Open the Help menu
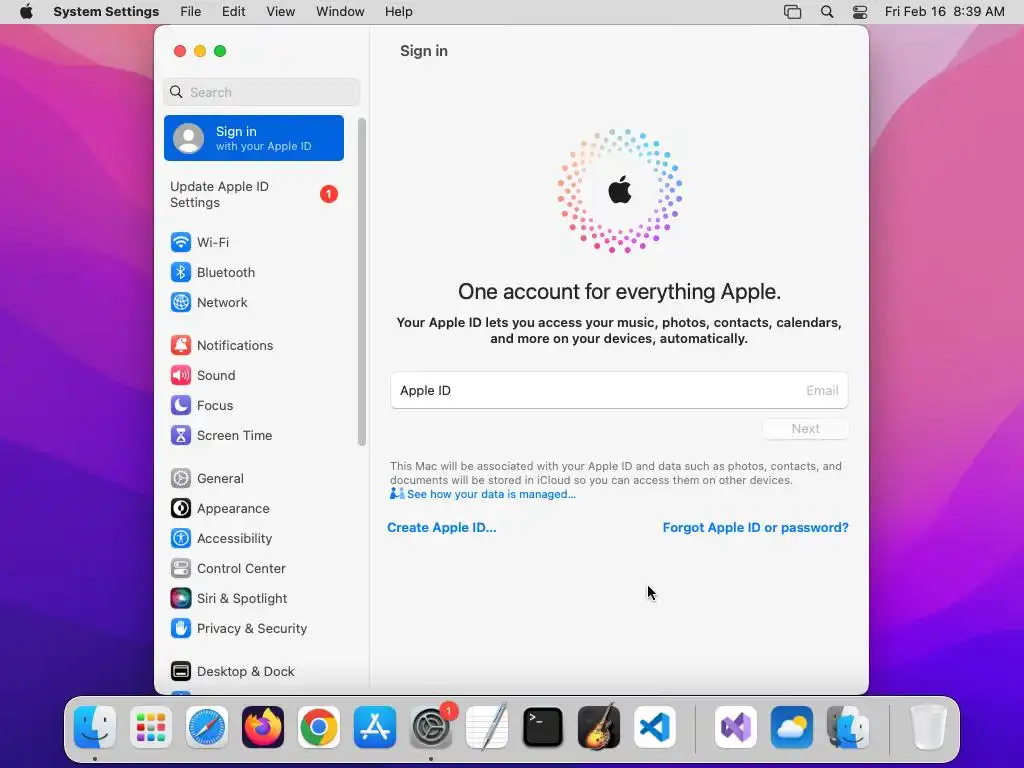The width and height of the screenshot is (1024, 768). [x=398, y=12]
